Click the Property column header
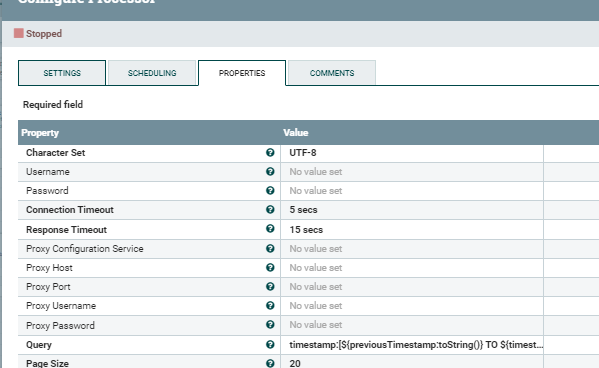The width and height of the screenshot is (599, 368). pyautogui.click(x=40, y=133)
